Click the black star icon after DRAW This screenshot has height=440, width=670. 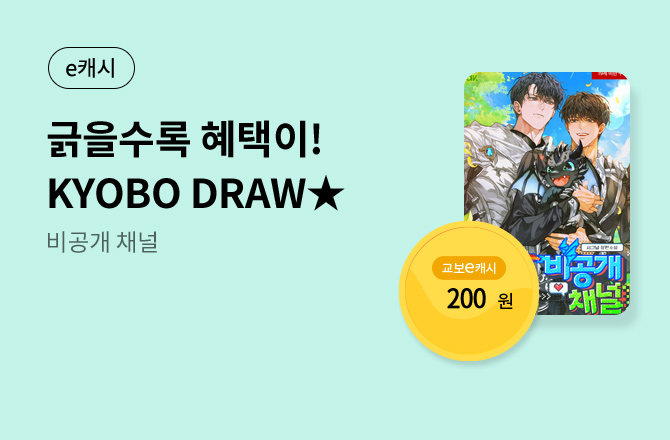(326, 194)
